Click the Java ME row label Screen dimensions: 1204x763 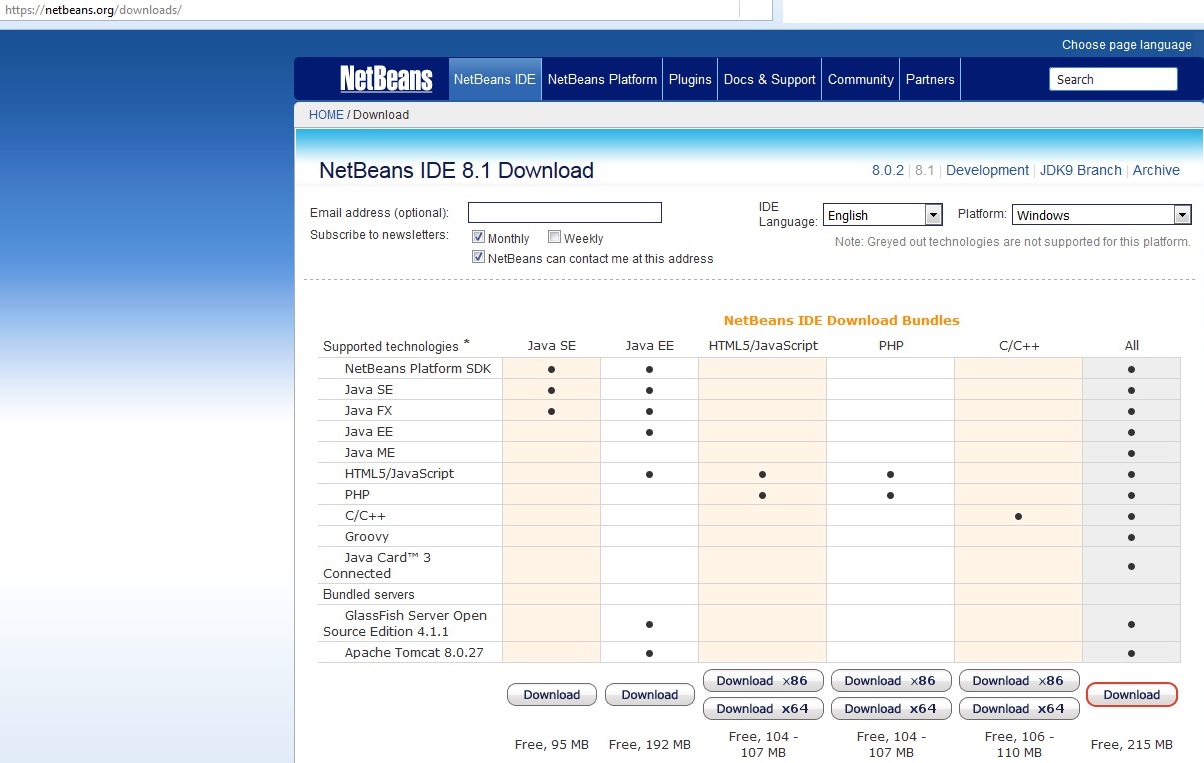(370, 453)
